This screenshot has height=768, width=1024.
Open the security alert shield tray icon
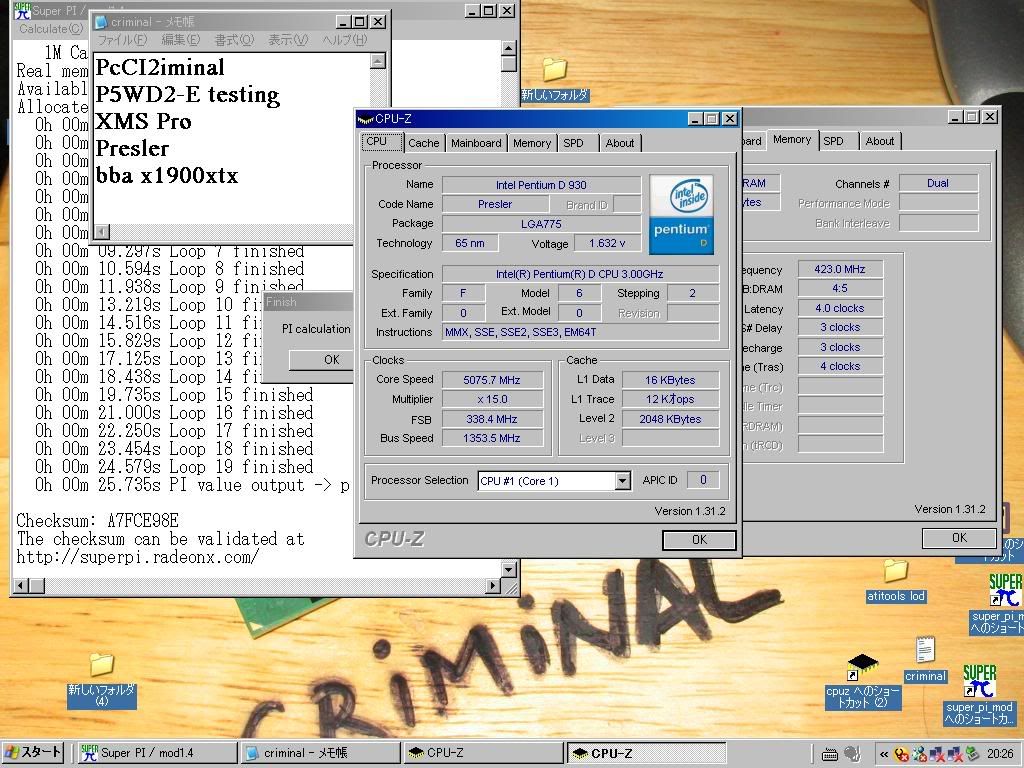click(x=902, y=754)
